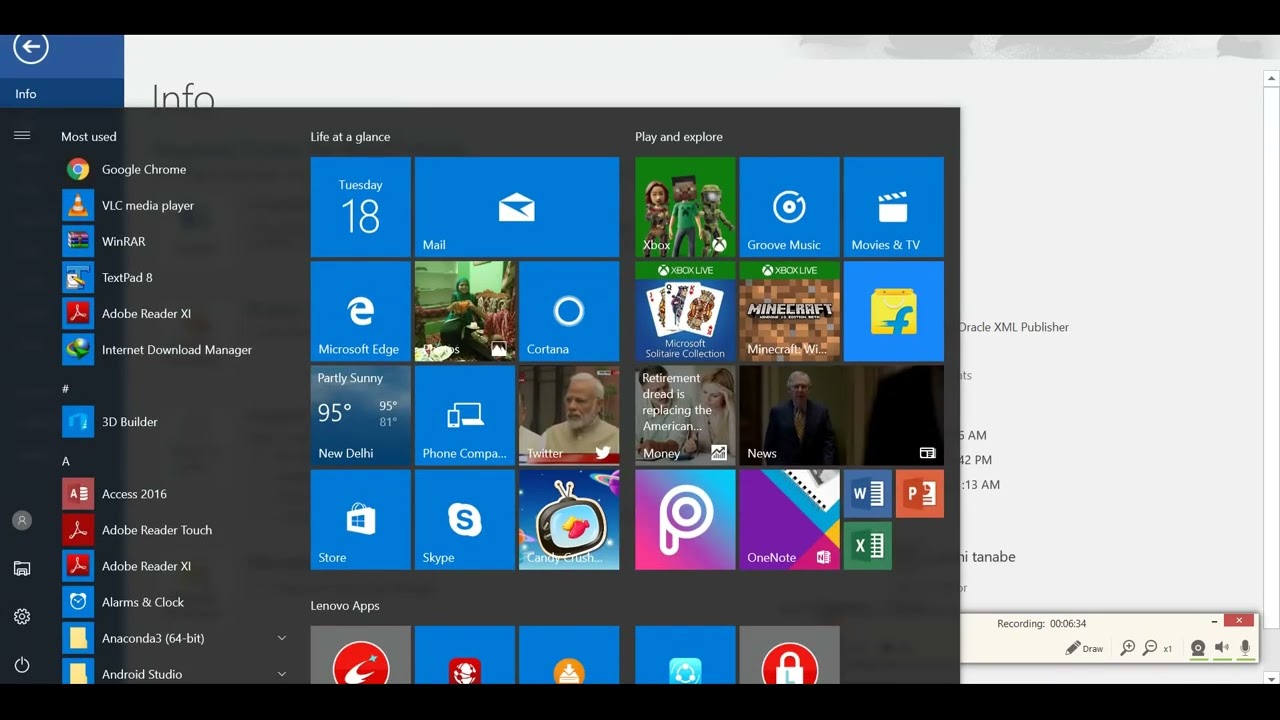Screen dimensions: 1280x720
Task: Open the Movies & TV tile
Action: [x=893, y=207]
